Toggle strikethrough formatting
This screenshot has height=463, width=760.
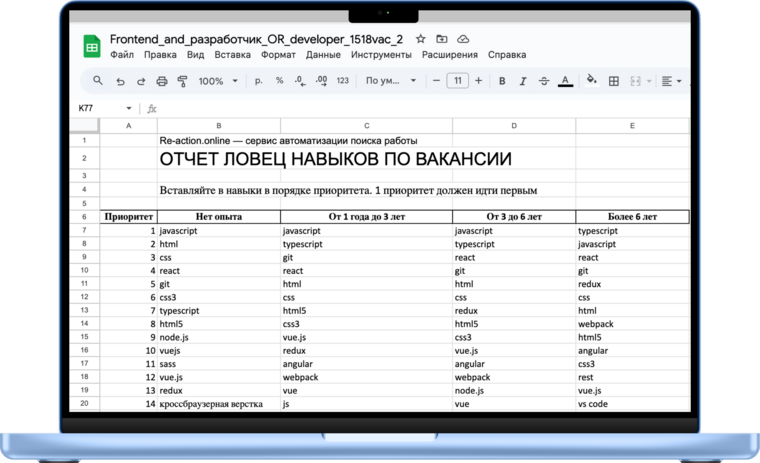544,81
